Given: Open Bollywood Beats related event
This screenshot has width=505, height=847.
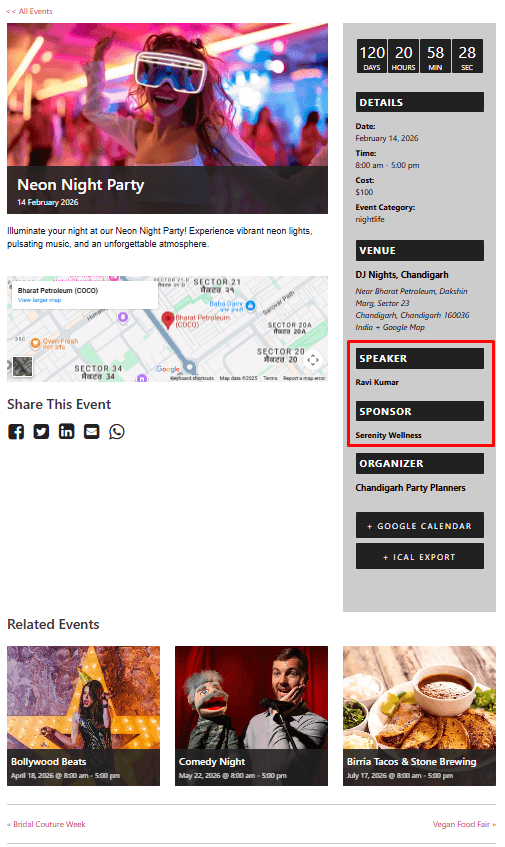Looking at the screenshot, I should pos(83,716).
